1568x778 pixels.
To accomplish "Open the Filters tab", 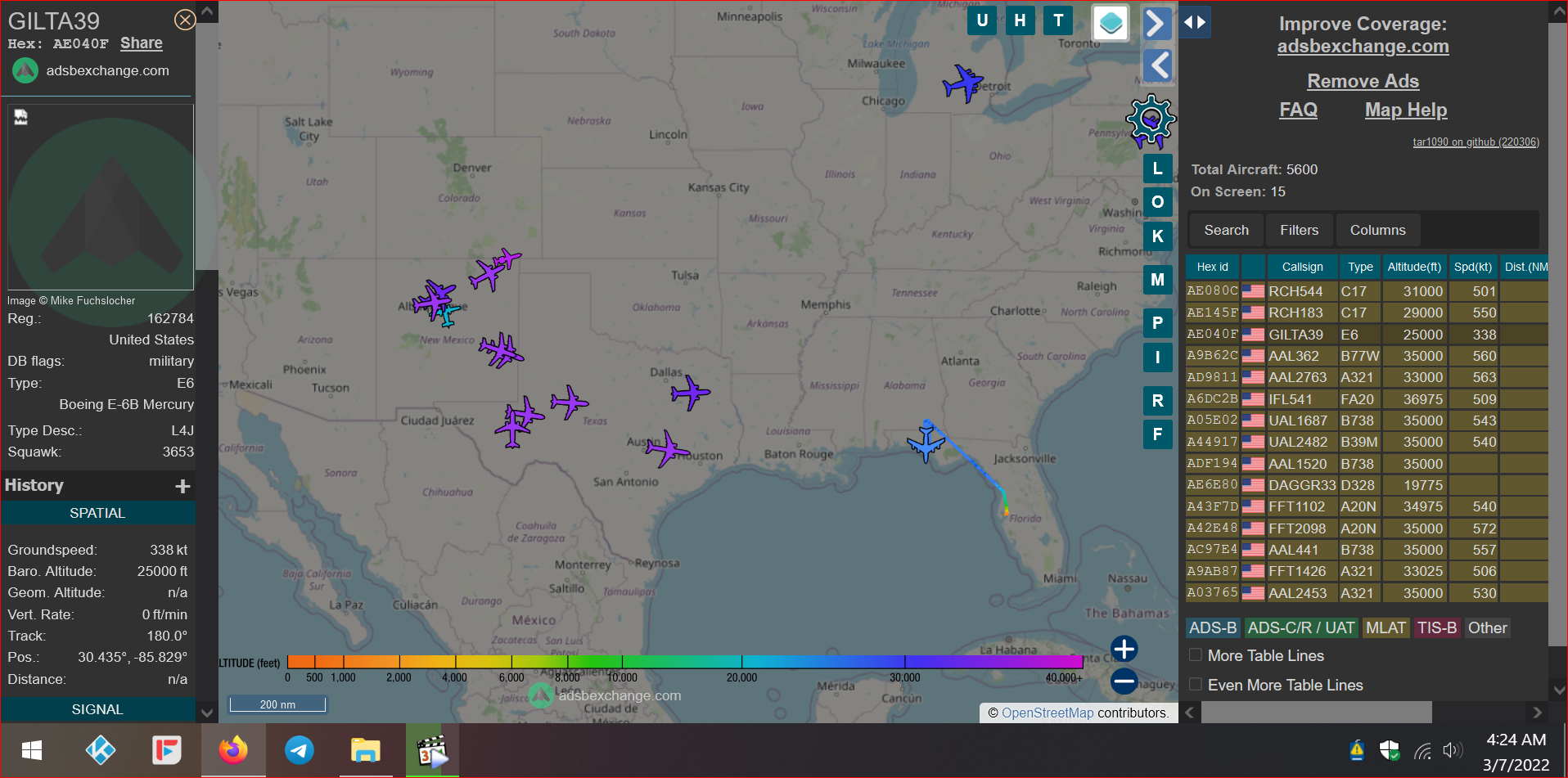I will 1299,231.
